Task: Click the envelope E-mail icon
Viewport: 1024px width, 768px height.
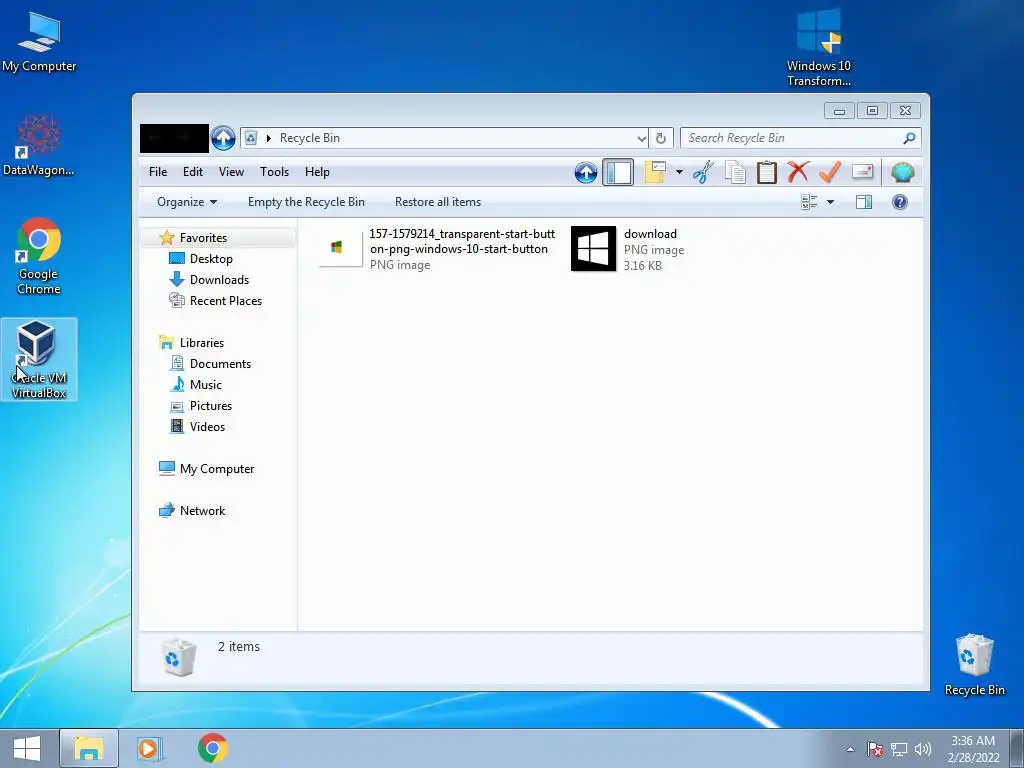Action: tap(863, 172)
